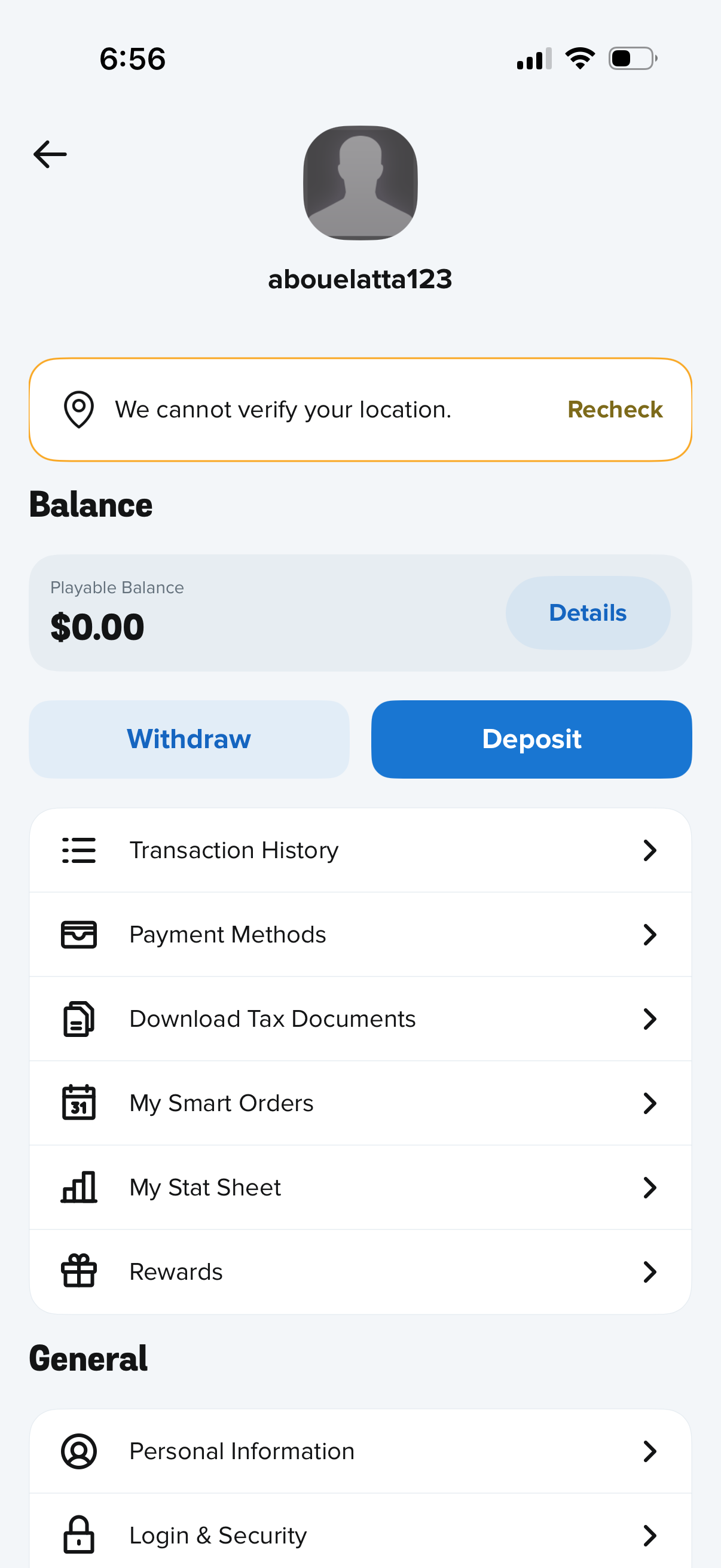
Task: Tap the Rewards gift icon
Action: (x=79, y=1271)
